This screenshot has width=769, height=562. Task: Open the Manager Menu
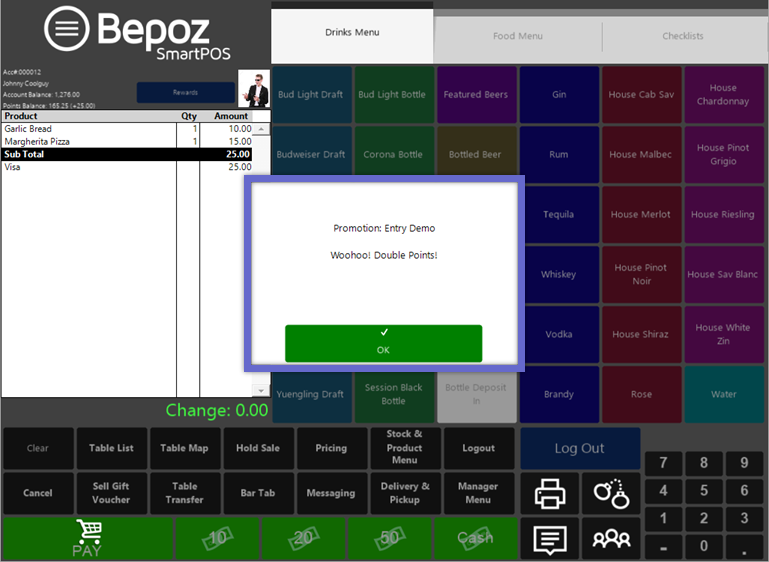pos(478,493)
